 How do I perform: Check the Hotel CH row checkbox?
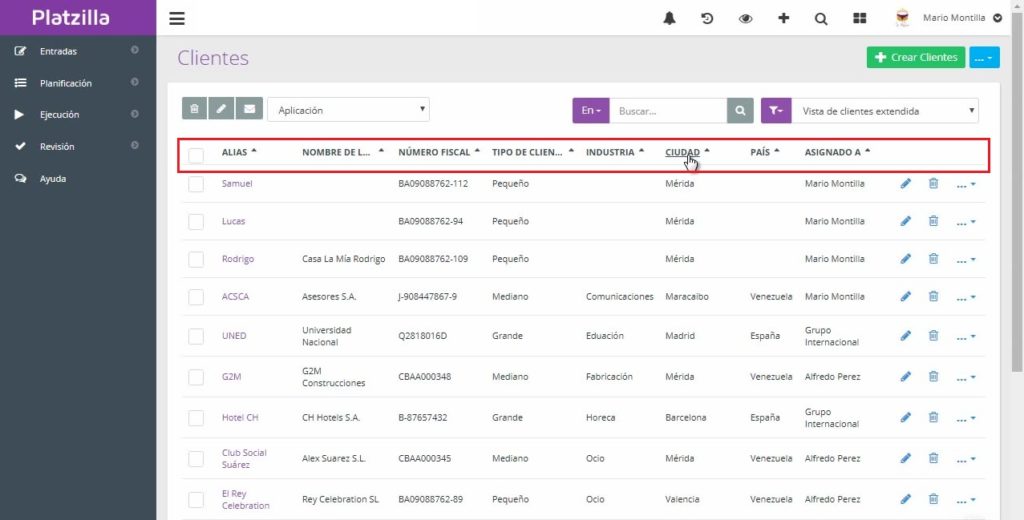(196, 418)
